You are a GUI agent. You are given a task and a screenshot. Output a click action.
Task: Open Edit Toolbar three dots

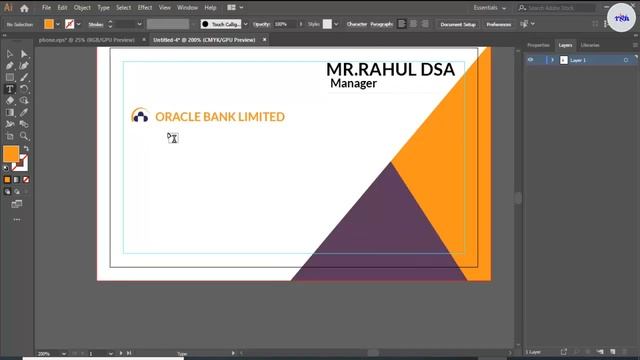pyautogui.click(x=17, y=220)
